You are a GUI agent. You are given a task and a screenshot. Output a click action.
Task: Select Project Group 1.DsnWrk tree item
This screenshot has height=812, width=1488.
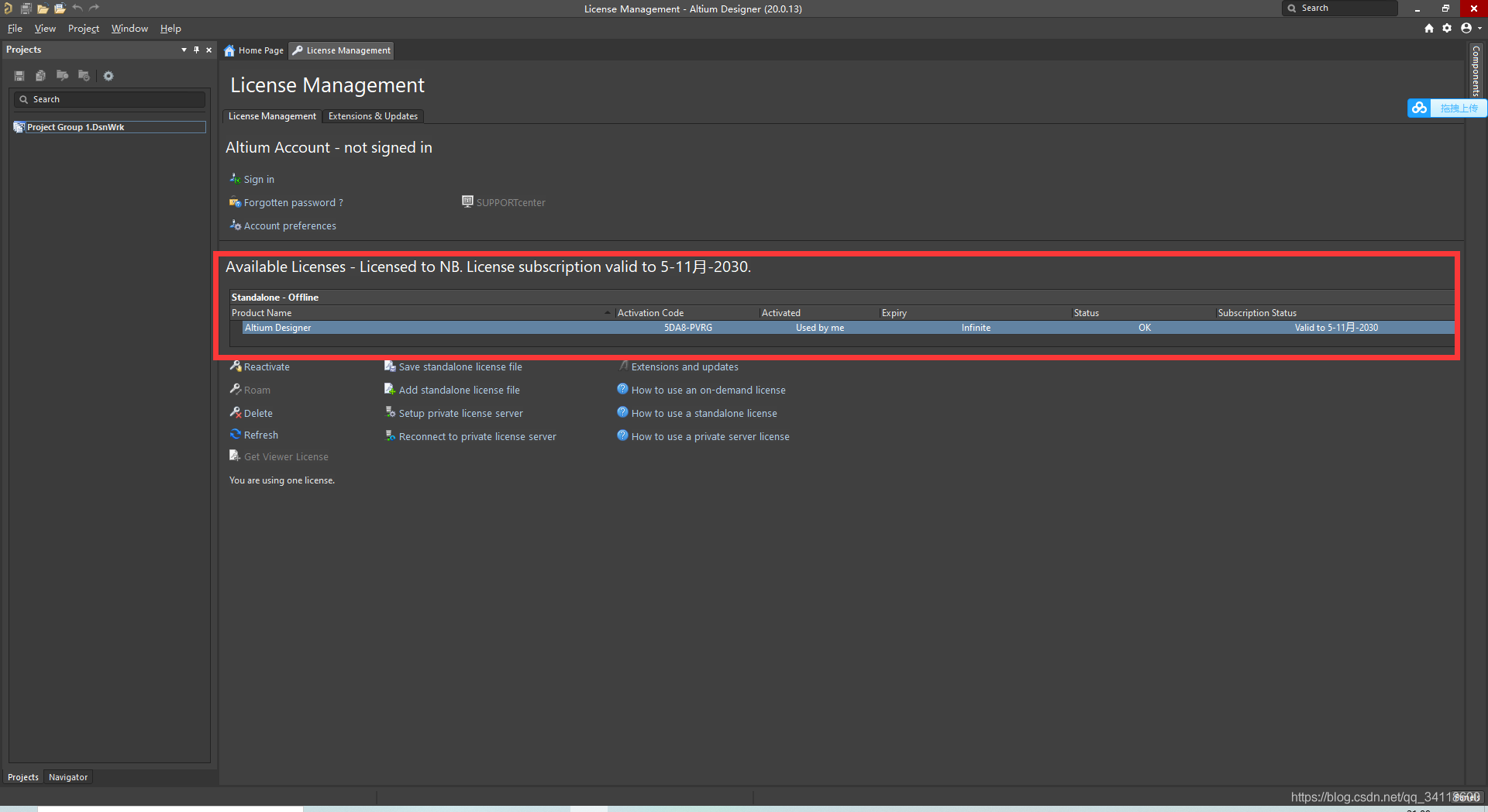(x=109, y=127)
